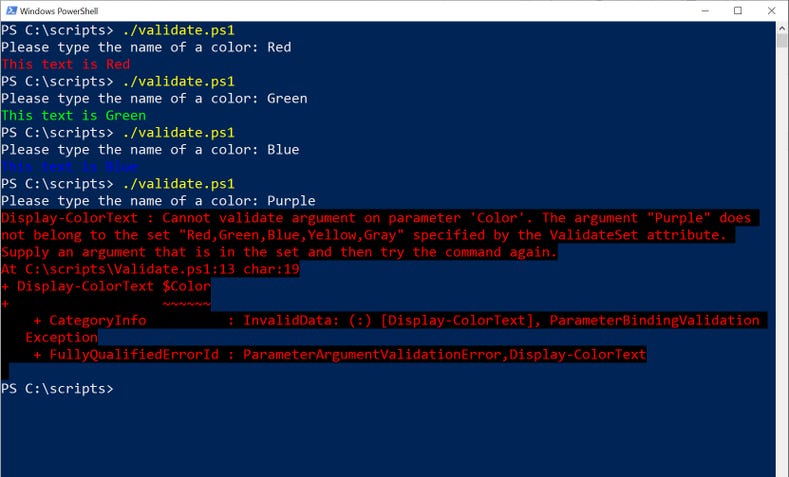Screen dimensions: 789x477
Task: Click the dim blue output text line
Action: click(70, 166)
